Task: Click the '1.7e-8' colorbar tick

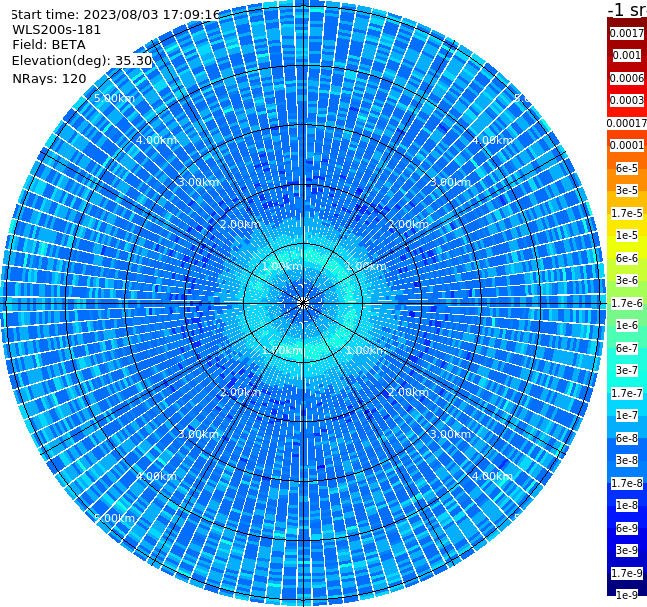Action: (627, 483)
